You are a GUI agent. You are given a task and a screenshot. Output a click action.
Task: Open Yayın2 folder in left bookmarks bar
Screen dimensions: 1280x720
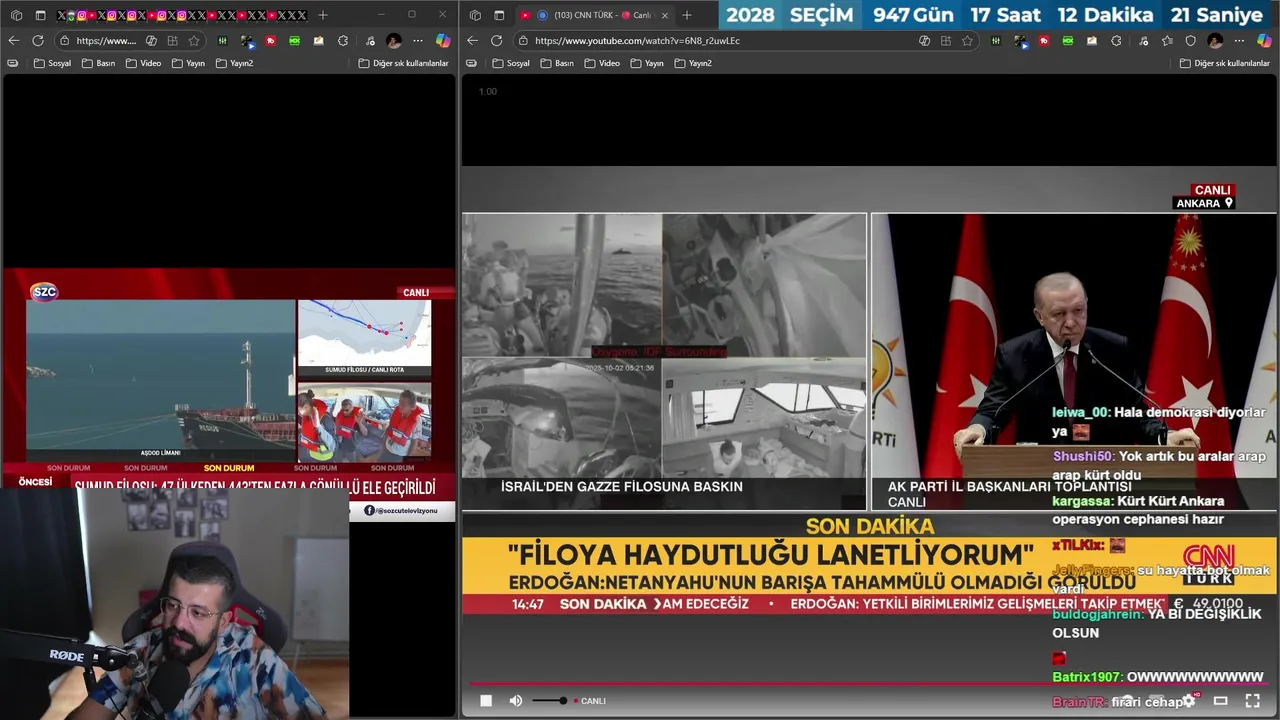click(x=234, y=63)
